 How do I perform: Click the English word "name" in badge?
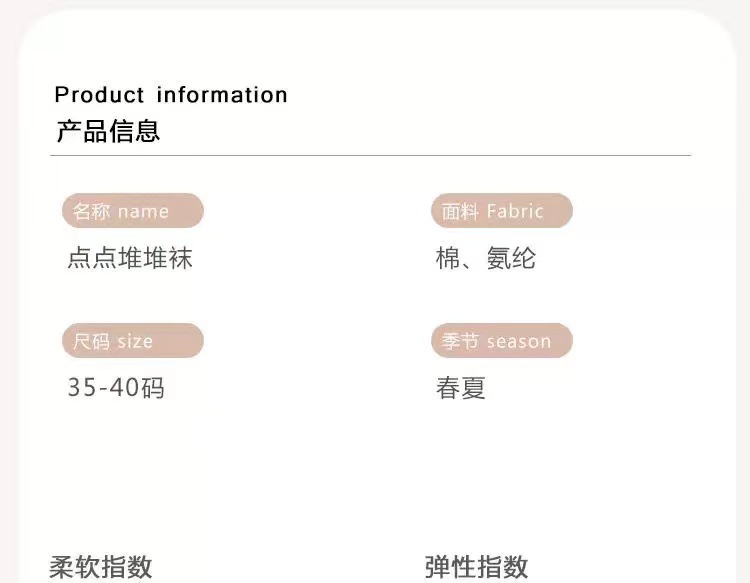click(x=143, y=211)
